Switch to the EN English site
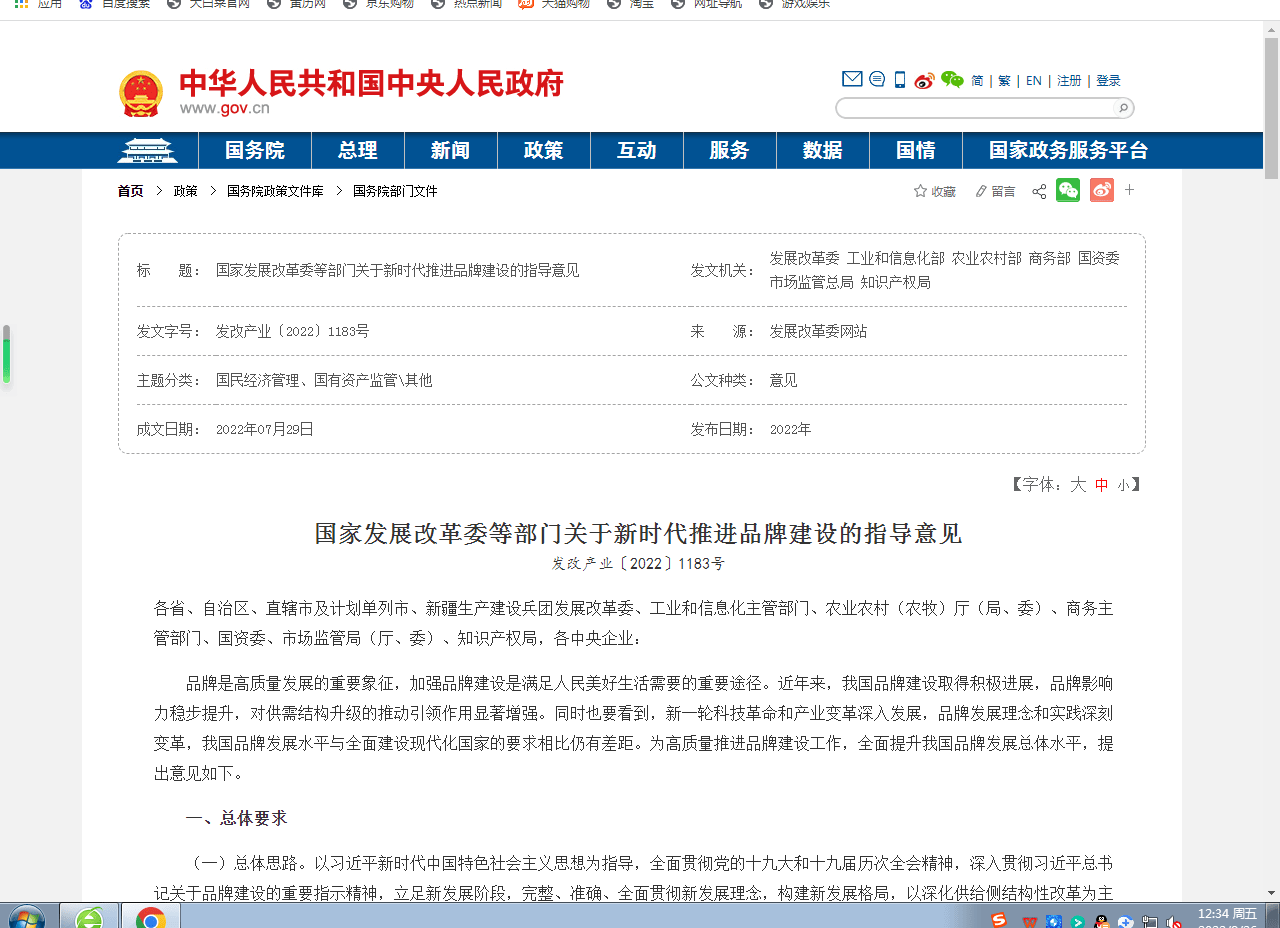 coord(1034,81)
